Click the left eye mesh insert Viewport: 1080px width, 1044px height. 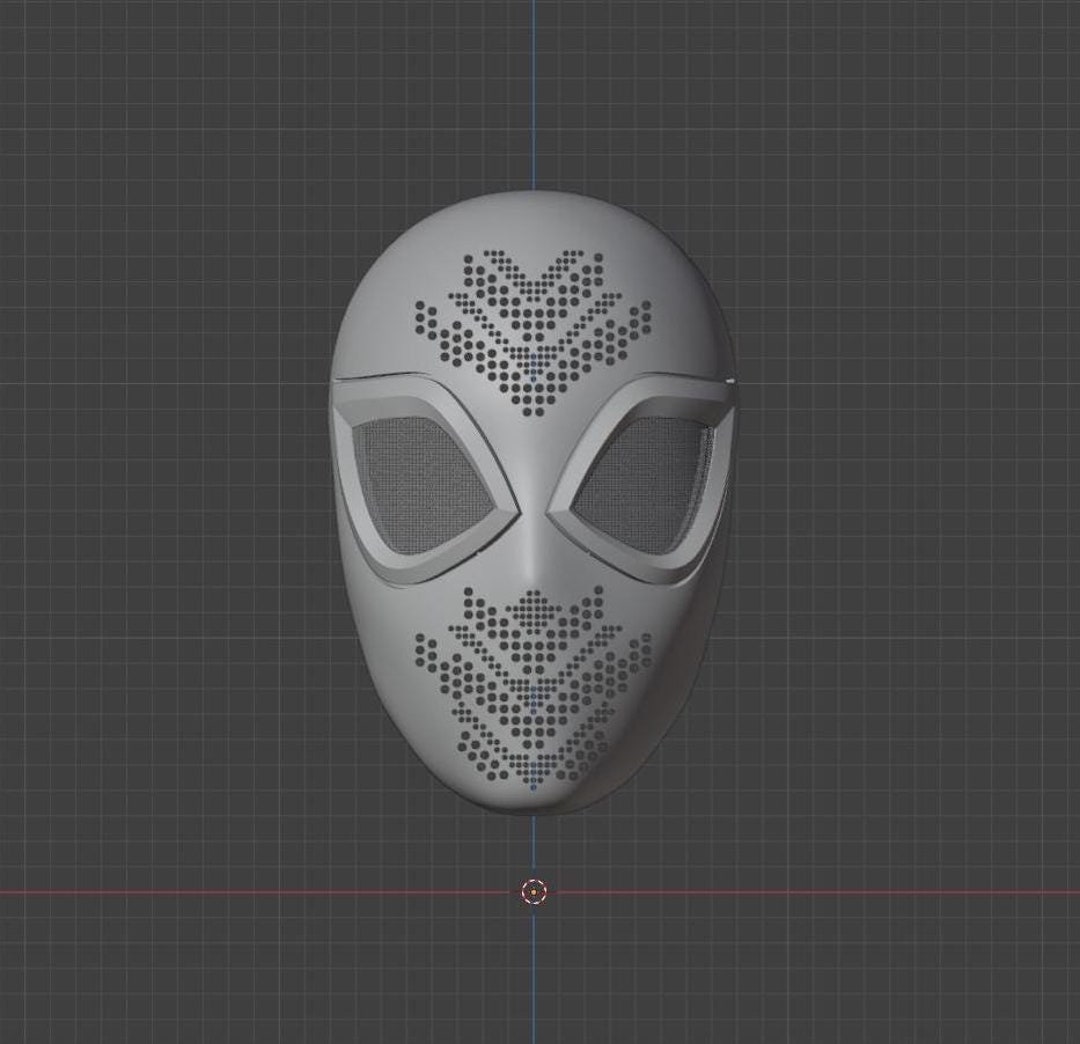[x=420, y=480]
